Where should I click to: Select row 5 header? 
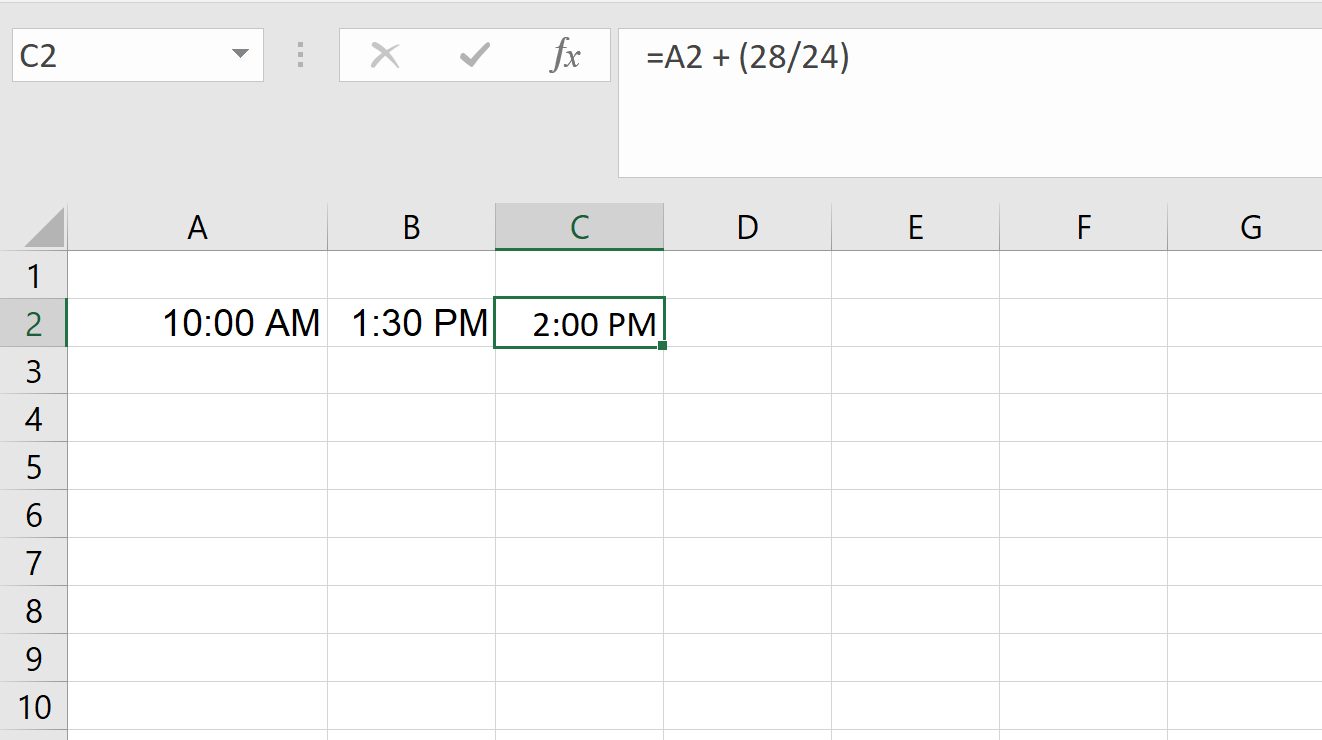point(33,467)
